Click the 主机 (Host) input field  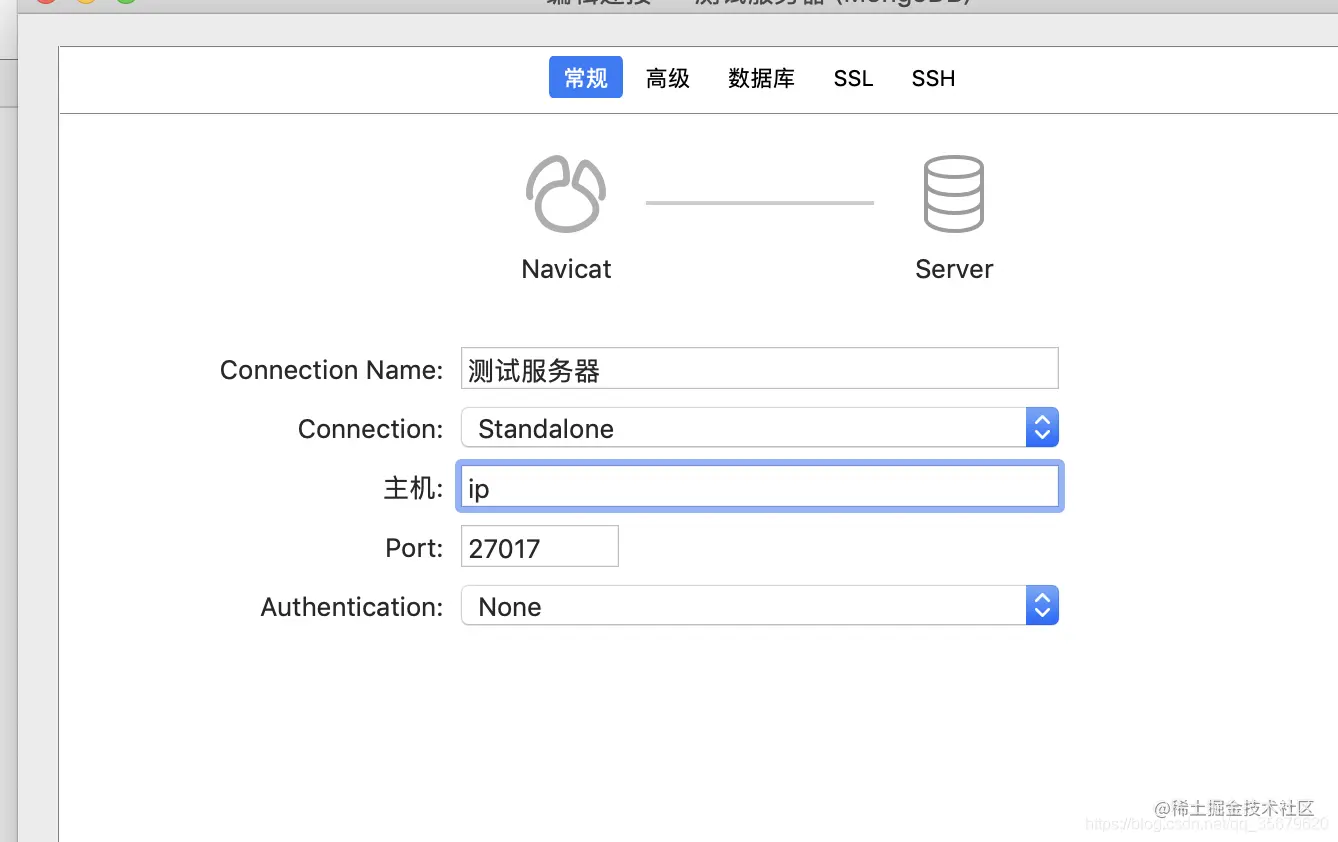coord(758,487)
